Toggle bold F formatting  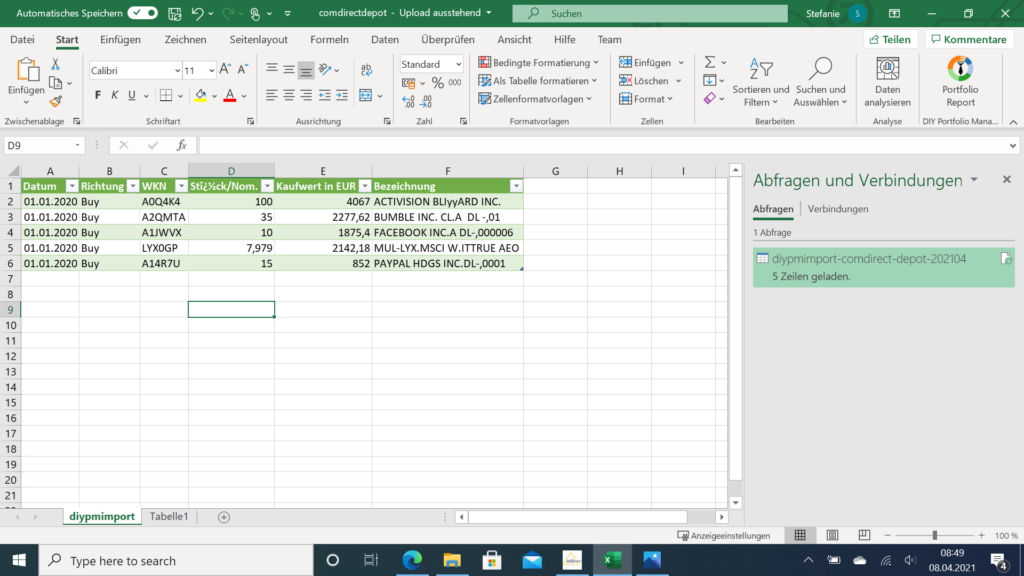click(x=97, y=95)
